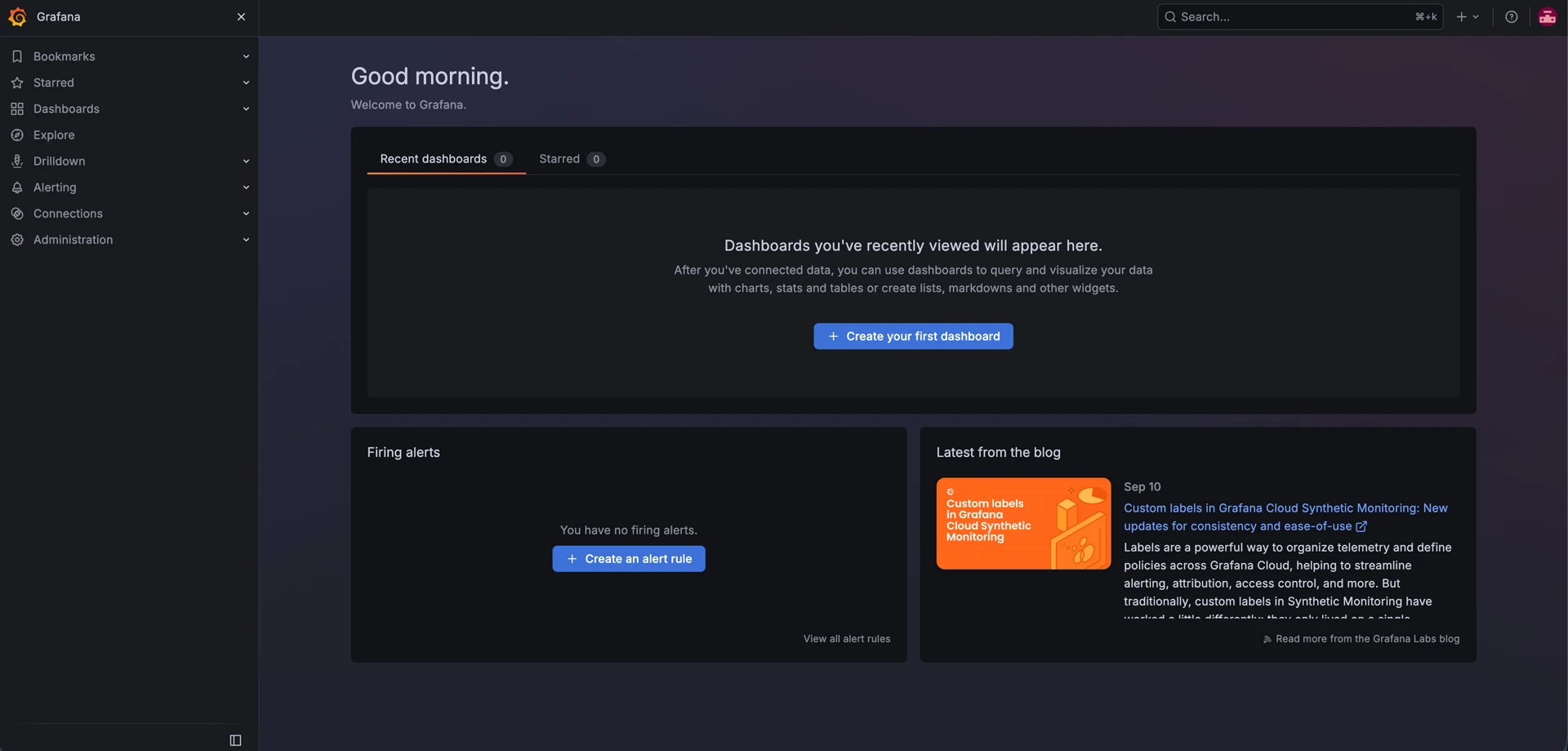This screenshot has height=751, width=1568.
Task: Click the RSS icon beside Read more
Action: point(1267,639)
